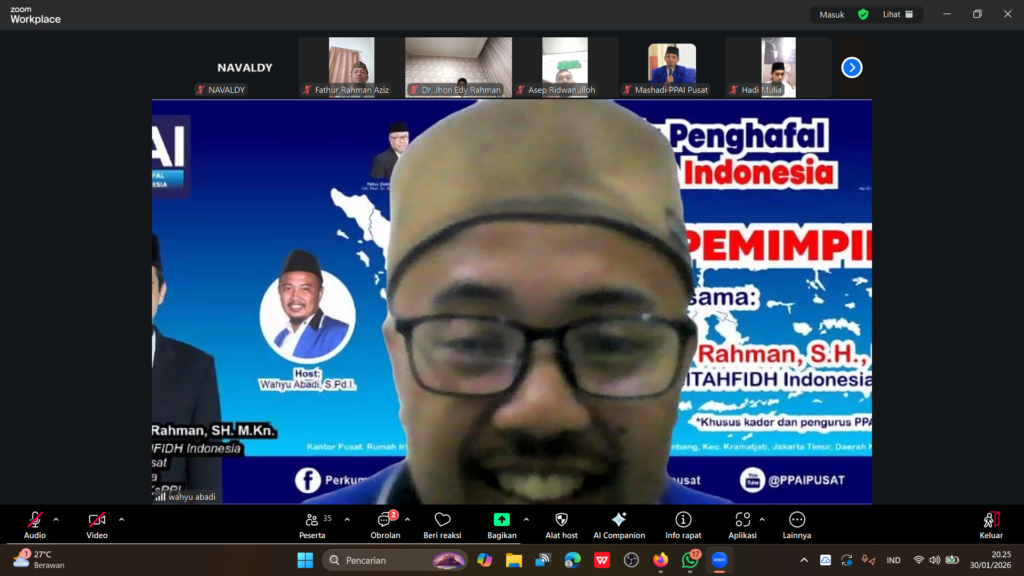Expand Aplikasi options arrow

click(762, 520)
